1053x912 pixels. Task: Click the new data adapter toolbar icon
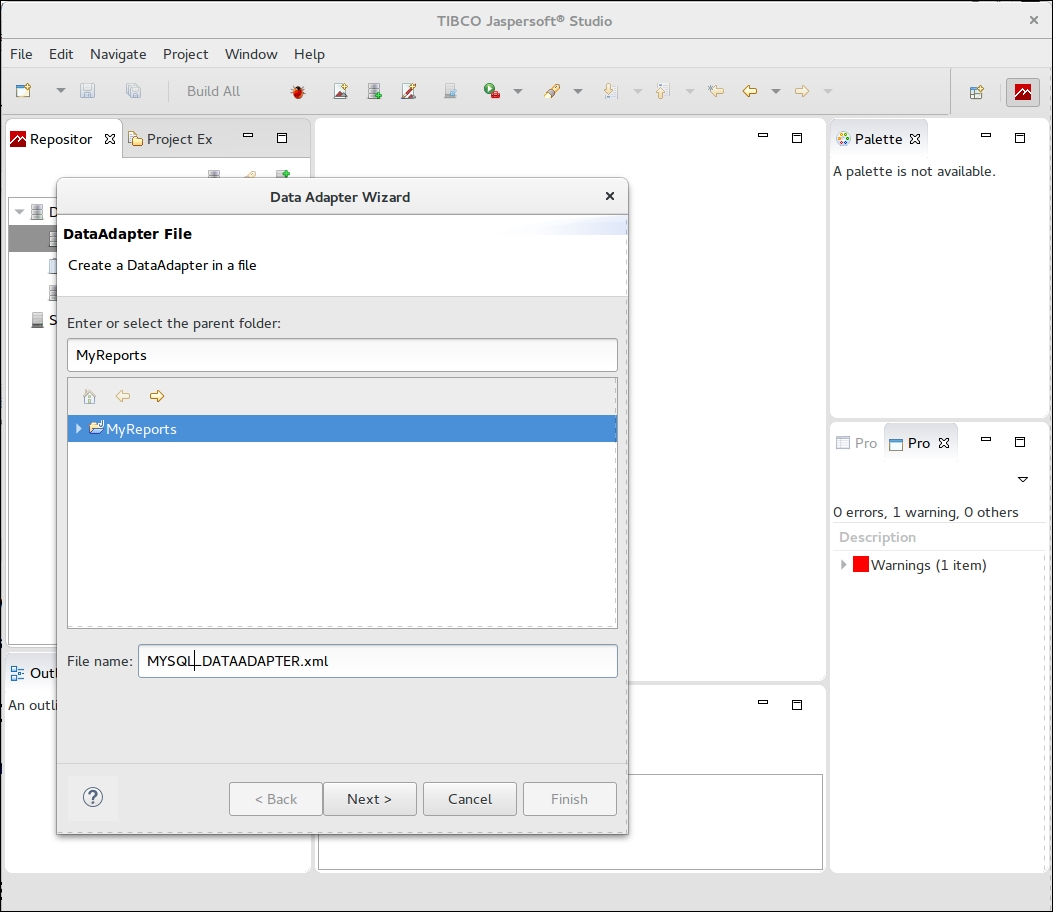click(x=375, y=91)
